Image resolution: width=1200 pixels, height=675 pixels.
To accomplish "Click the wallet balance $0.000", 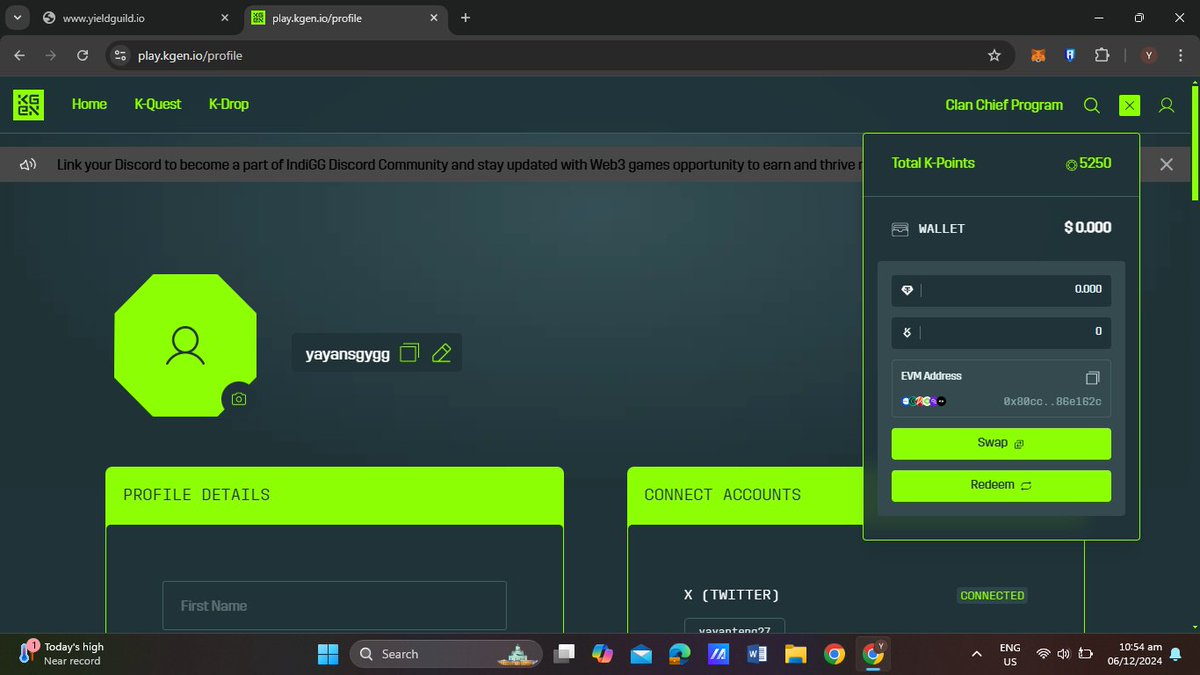I will pyautogui.click(x=1088, y=228).
